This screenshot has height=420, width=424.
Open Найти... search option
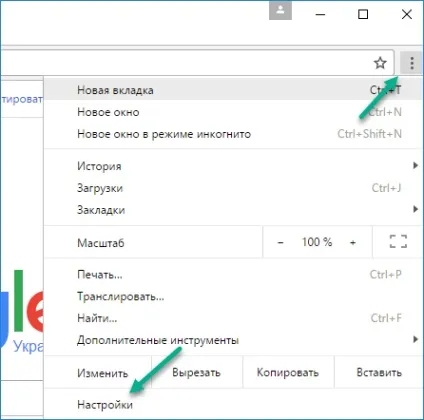pos(233,318)
